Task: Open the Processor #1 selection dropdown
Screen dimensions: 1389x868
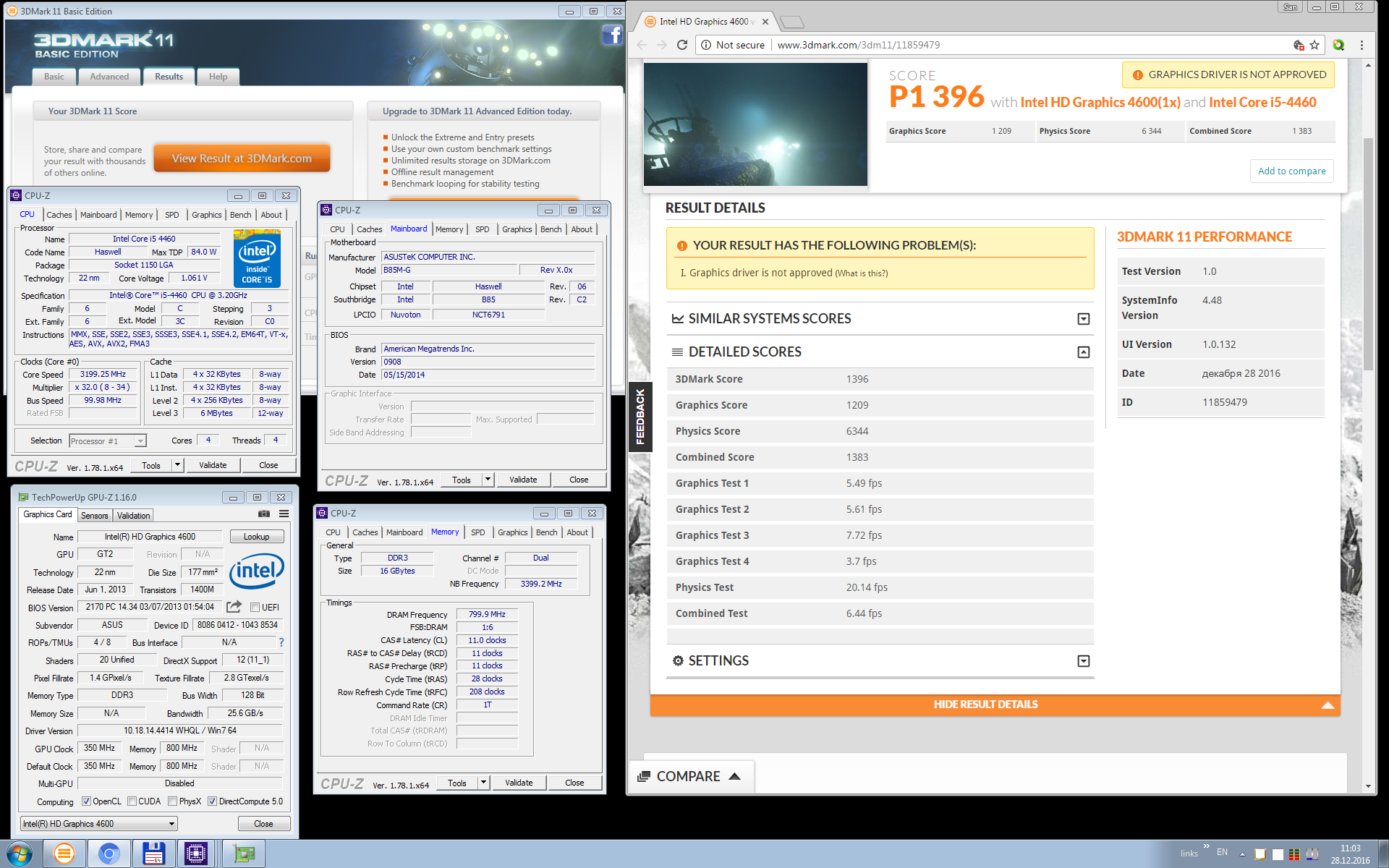Action: coord(108,441)
